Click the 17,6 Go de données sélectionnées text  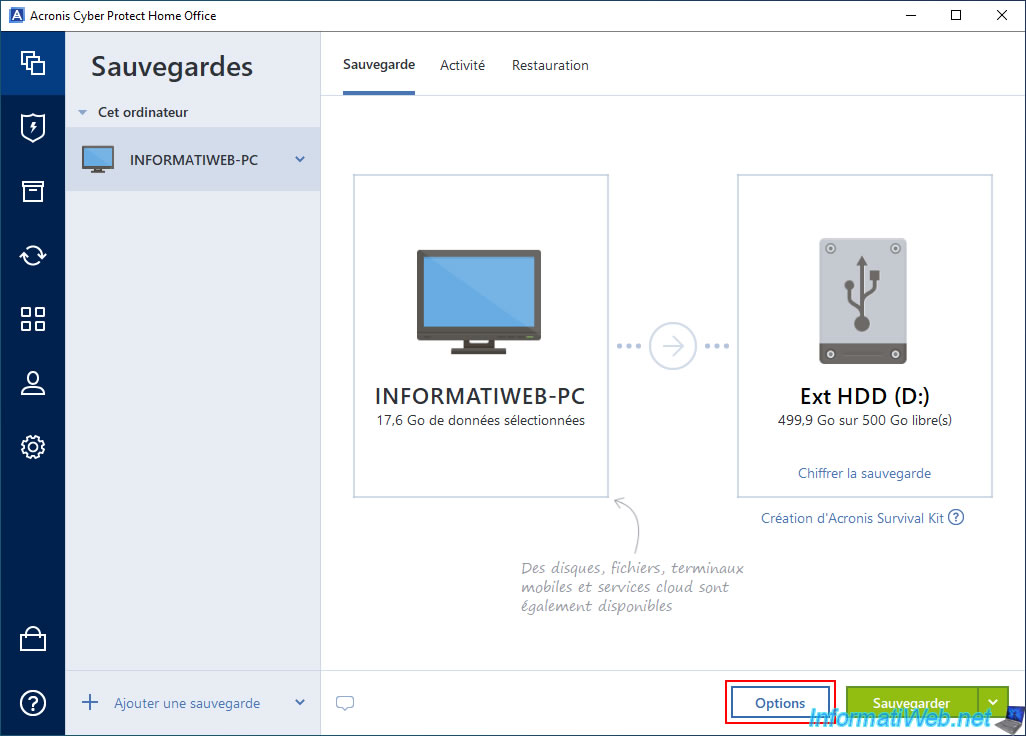[480, 420]
